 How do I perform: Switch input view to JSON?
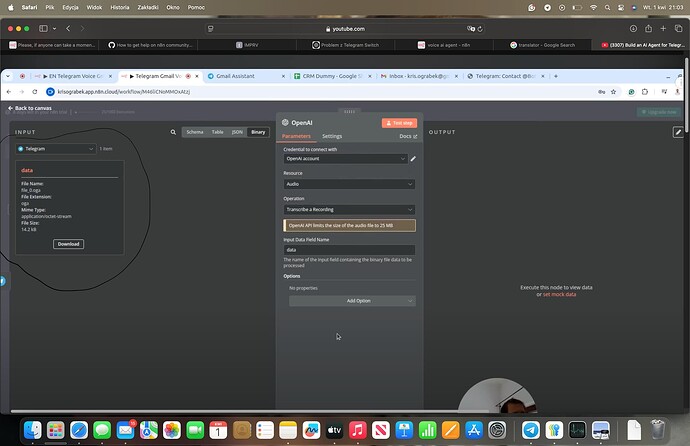(x=237, y=132)
